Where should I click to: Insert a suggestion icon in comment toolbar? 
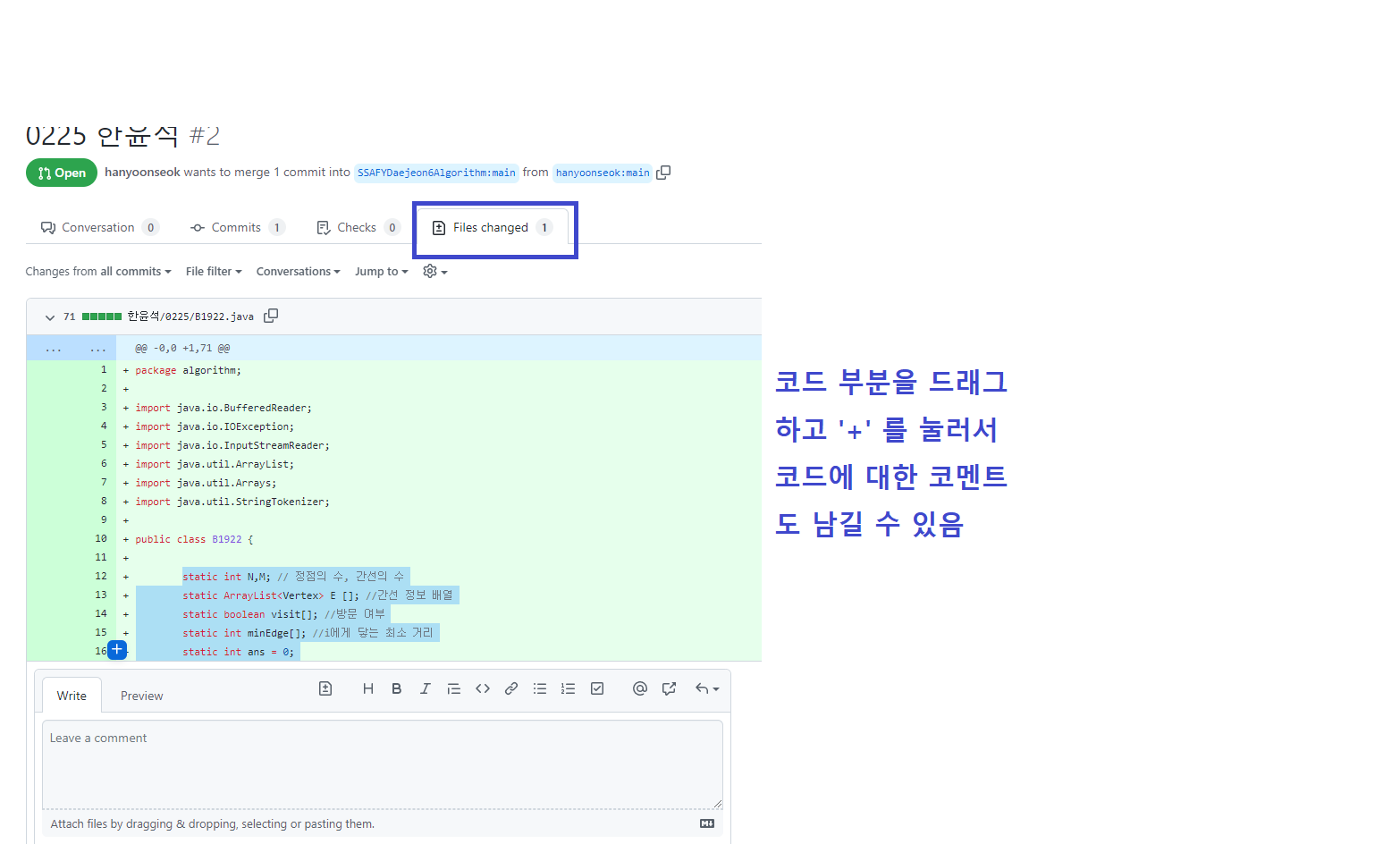click(x=325, y=688)
